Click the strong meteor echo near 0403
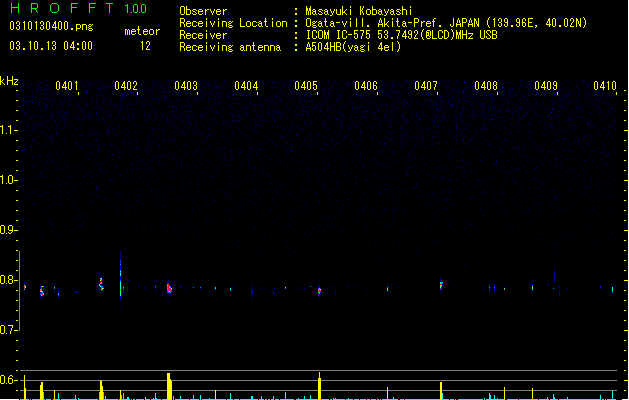The height and width of the screenshot is (400, 629). [x=169, y=288]
